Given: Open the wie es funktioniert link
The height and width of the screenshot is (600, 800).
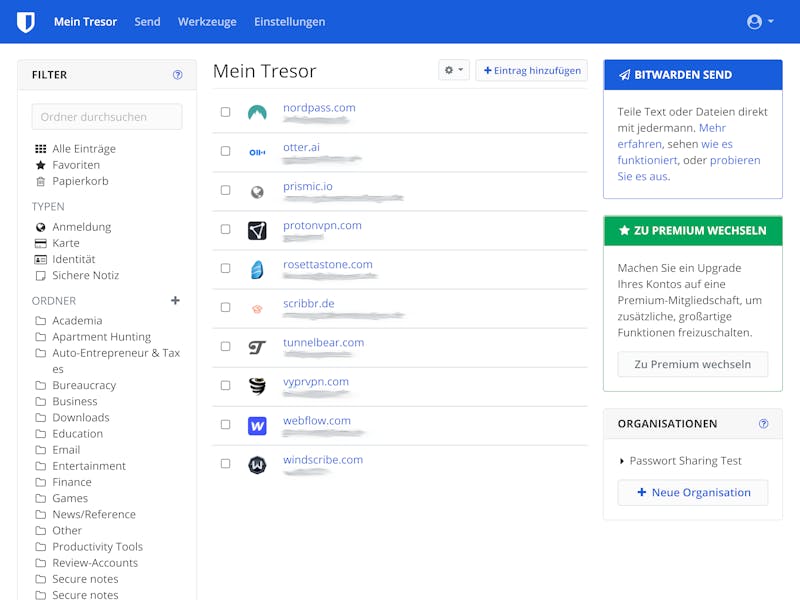Looking at the screenshot, I should tap(675, 152).
